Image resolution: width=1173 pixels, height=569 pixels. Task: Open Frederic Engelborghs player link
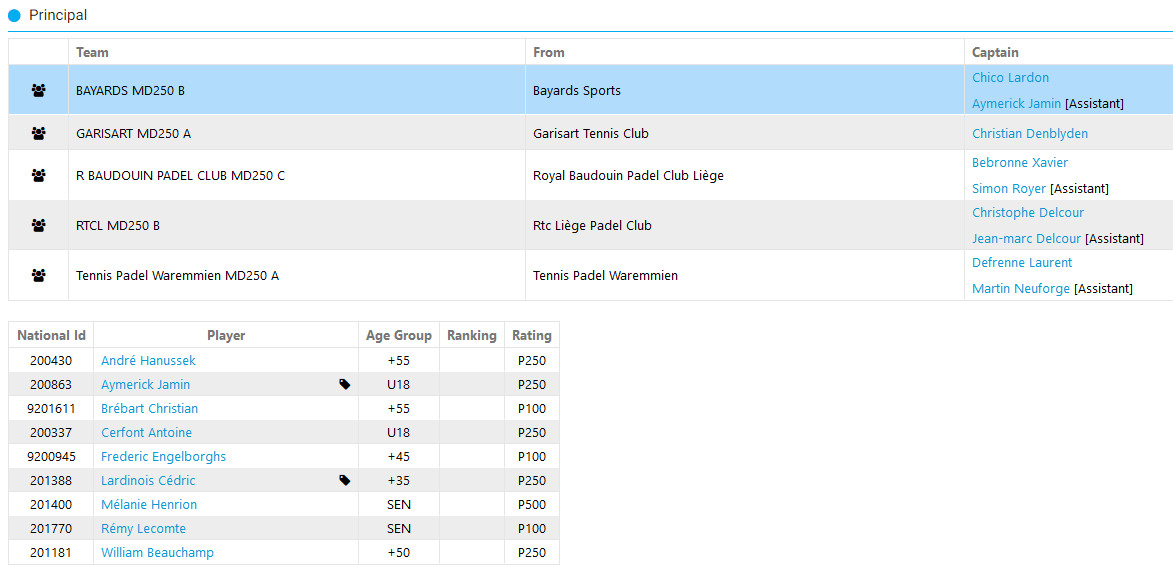[x=163, y=457]
